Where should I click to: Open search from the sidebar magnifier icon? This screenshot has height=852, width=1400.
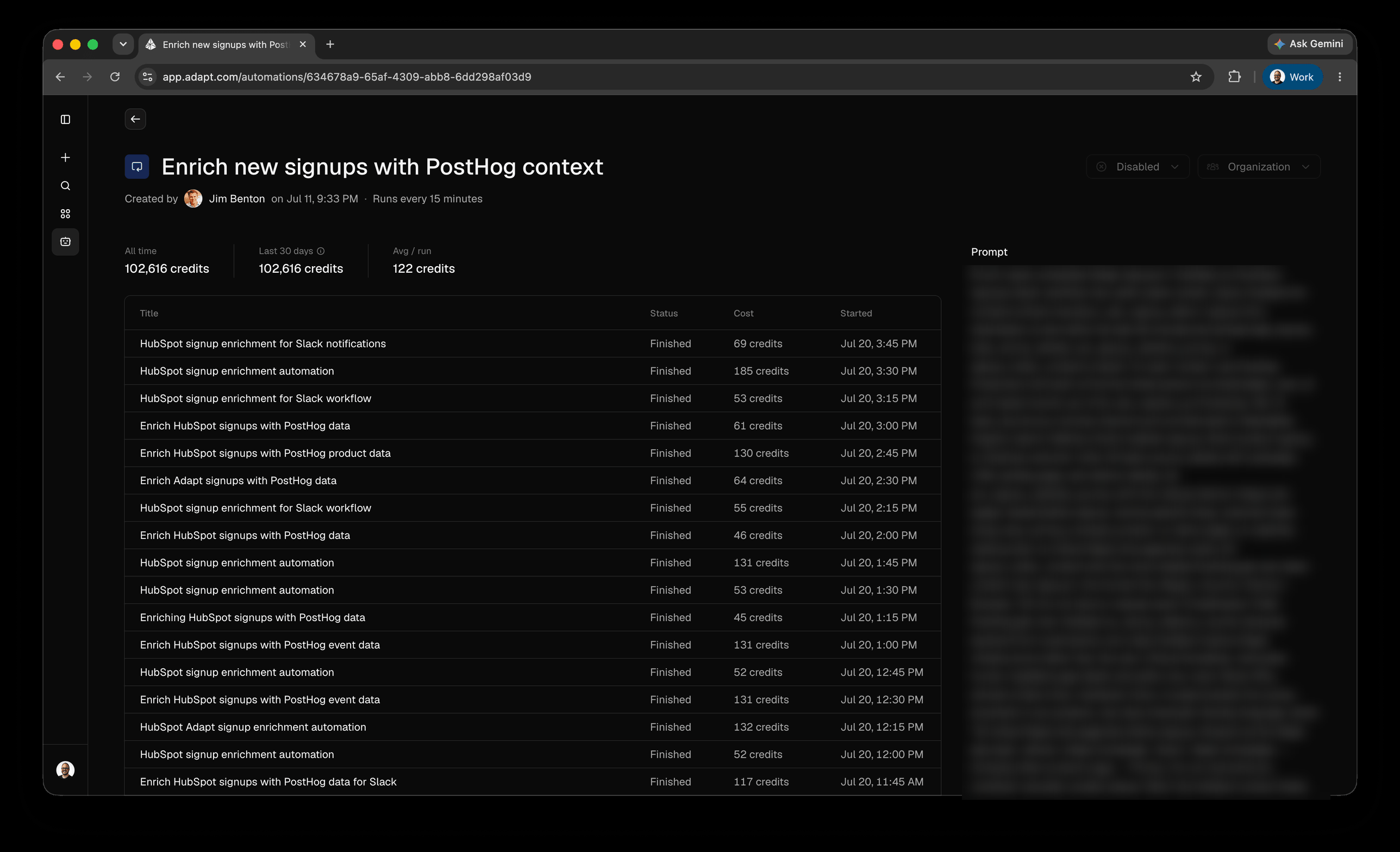[65, 186]
